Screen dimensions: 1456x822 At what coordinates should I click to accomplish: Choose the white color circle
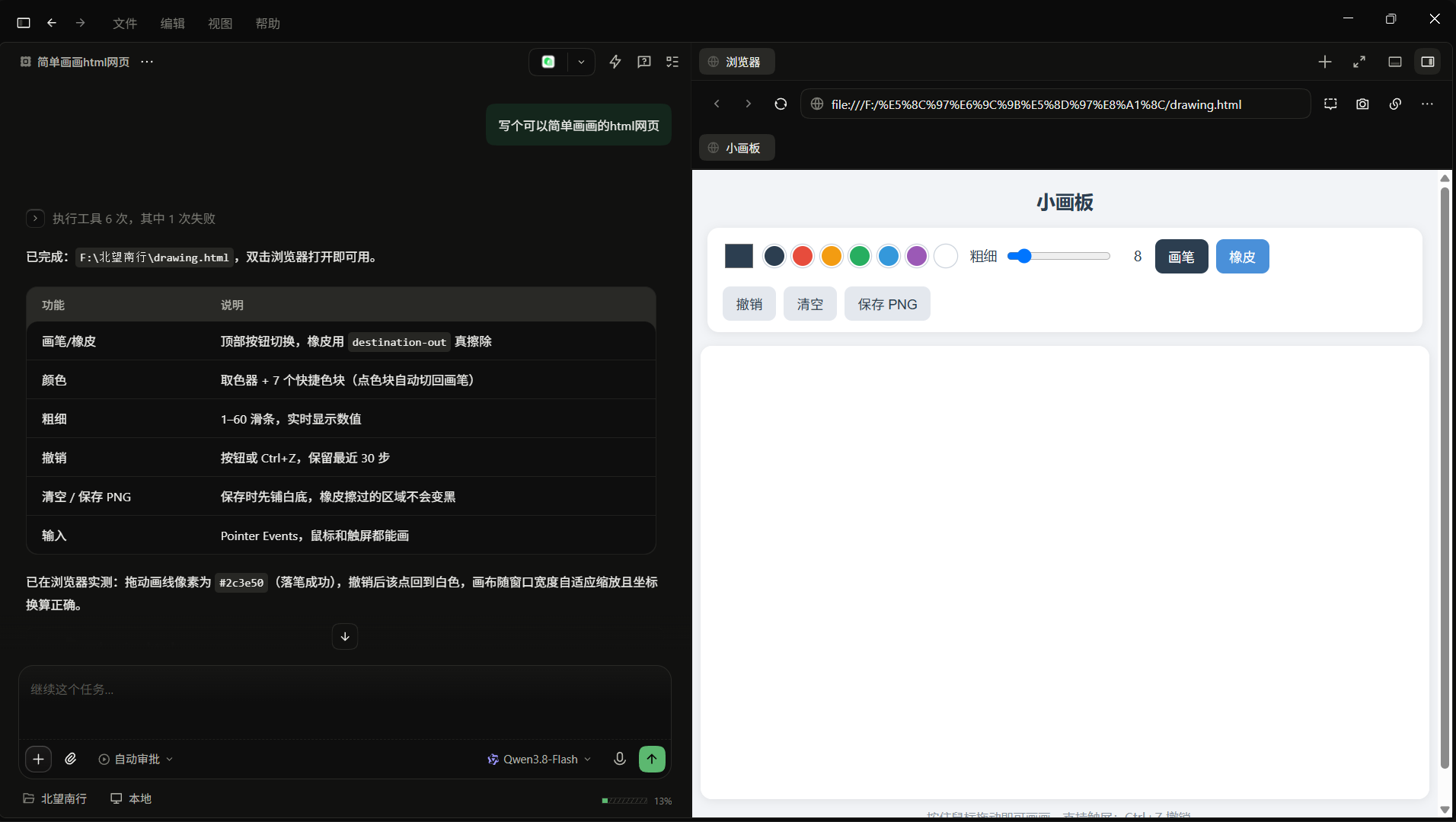[946, 256]
